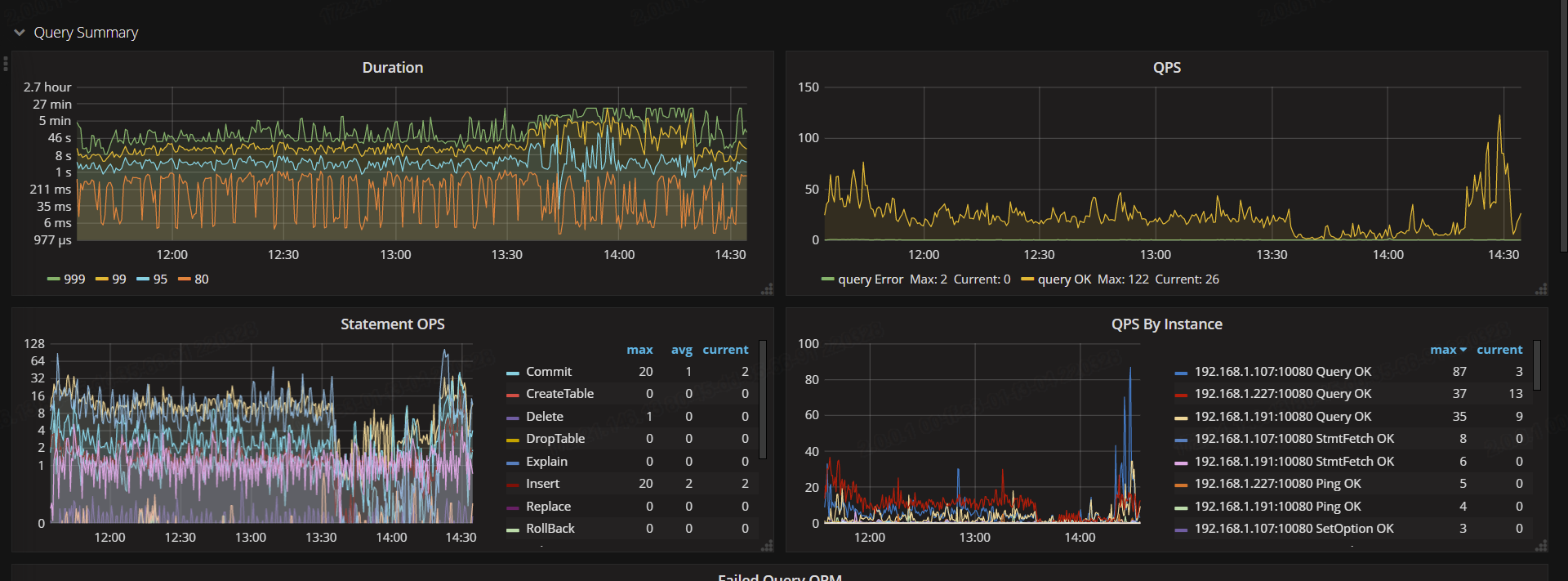Image resolution: width=1568 pixels, height=581 pixels.
Task: Open the QPS panel title menu
Action: [1166, 68]
